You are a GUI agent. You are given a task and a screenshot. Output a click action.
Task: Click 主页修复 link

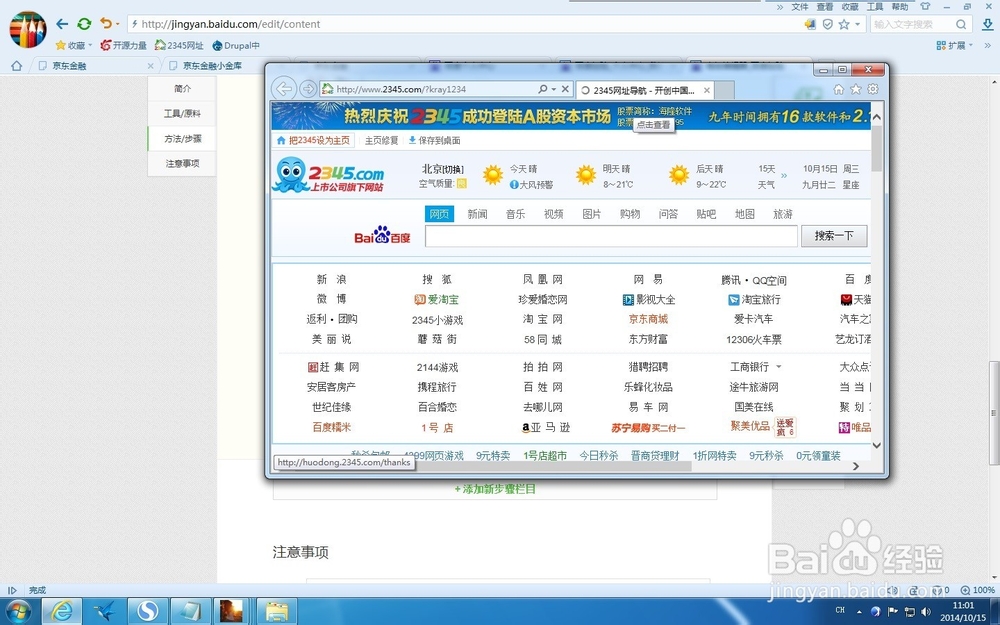(x=381, y=140)
